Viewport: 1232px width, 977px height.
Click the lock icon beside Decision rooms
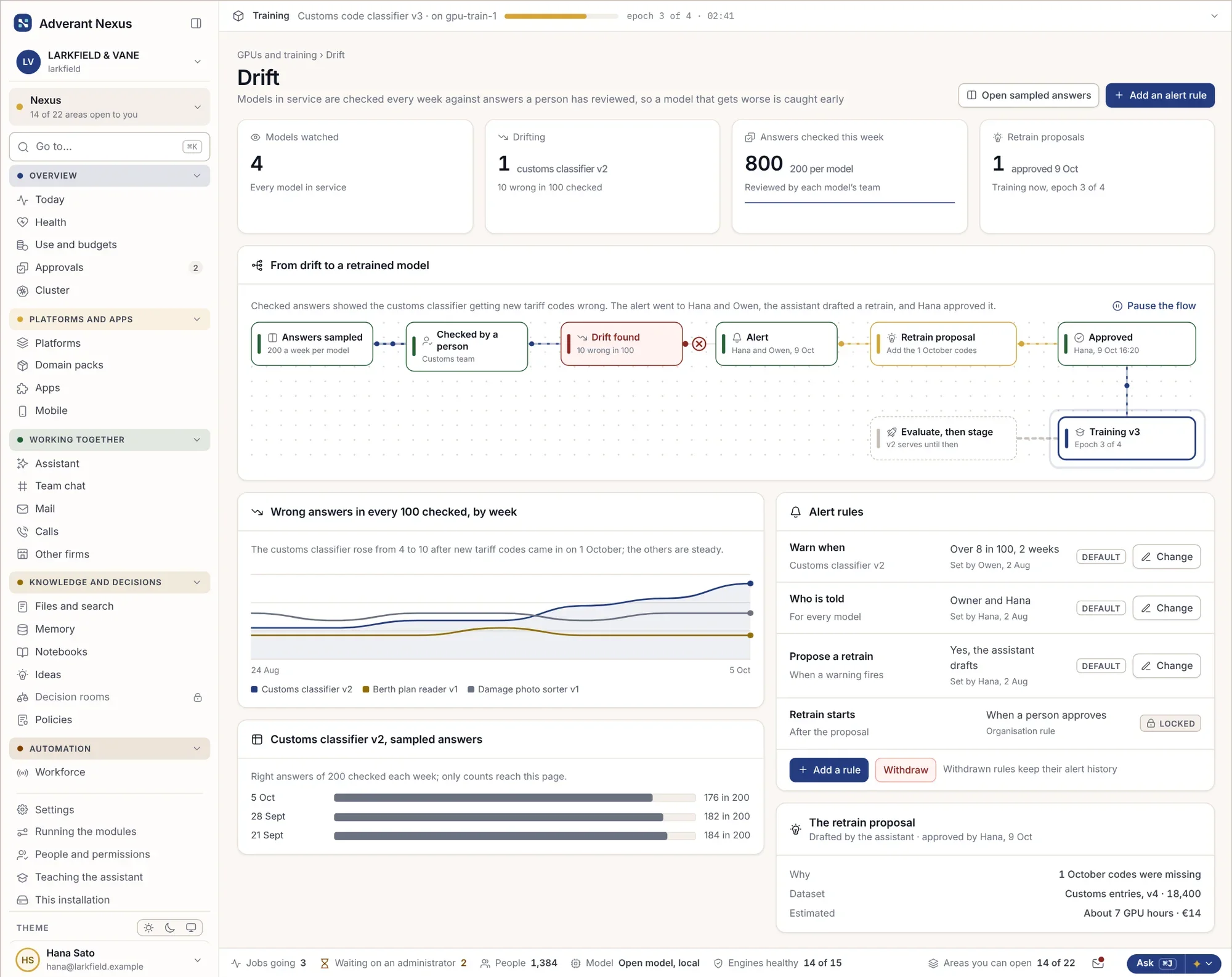click(198, 697)
